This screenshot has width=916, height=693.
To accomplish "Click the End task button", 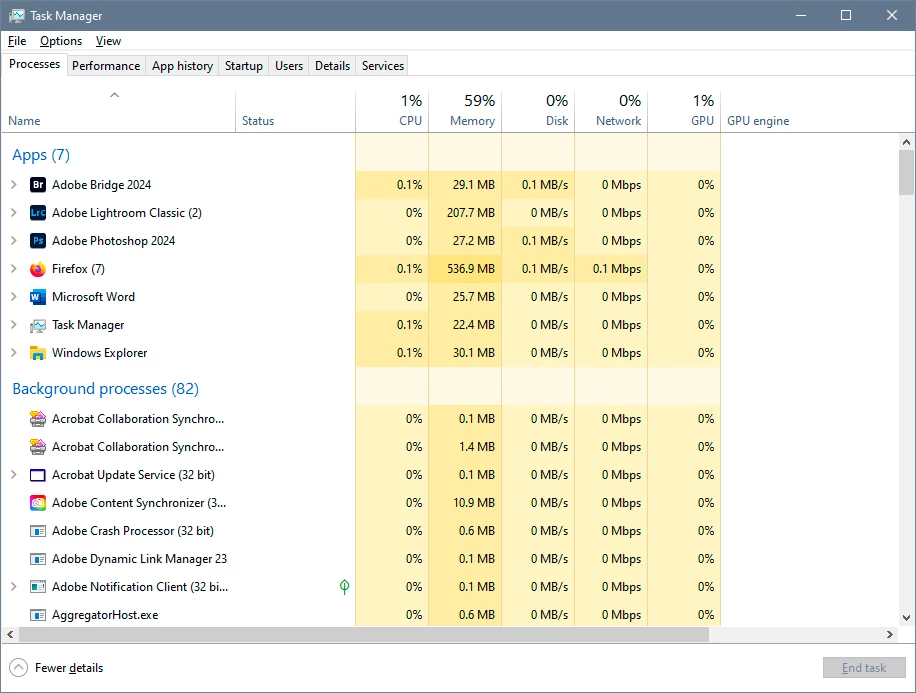I will coord(864,667).
